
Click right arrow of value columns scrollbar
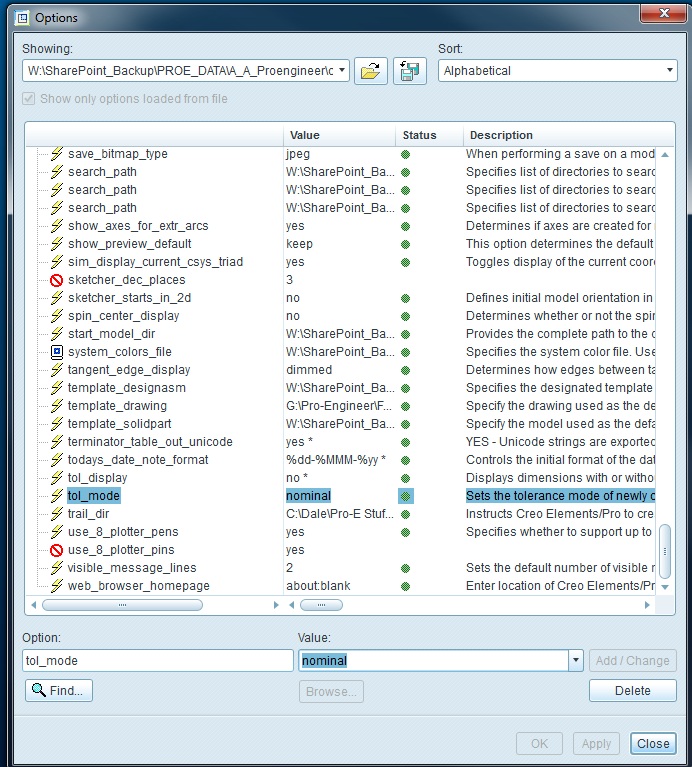[647, 605]
